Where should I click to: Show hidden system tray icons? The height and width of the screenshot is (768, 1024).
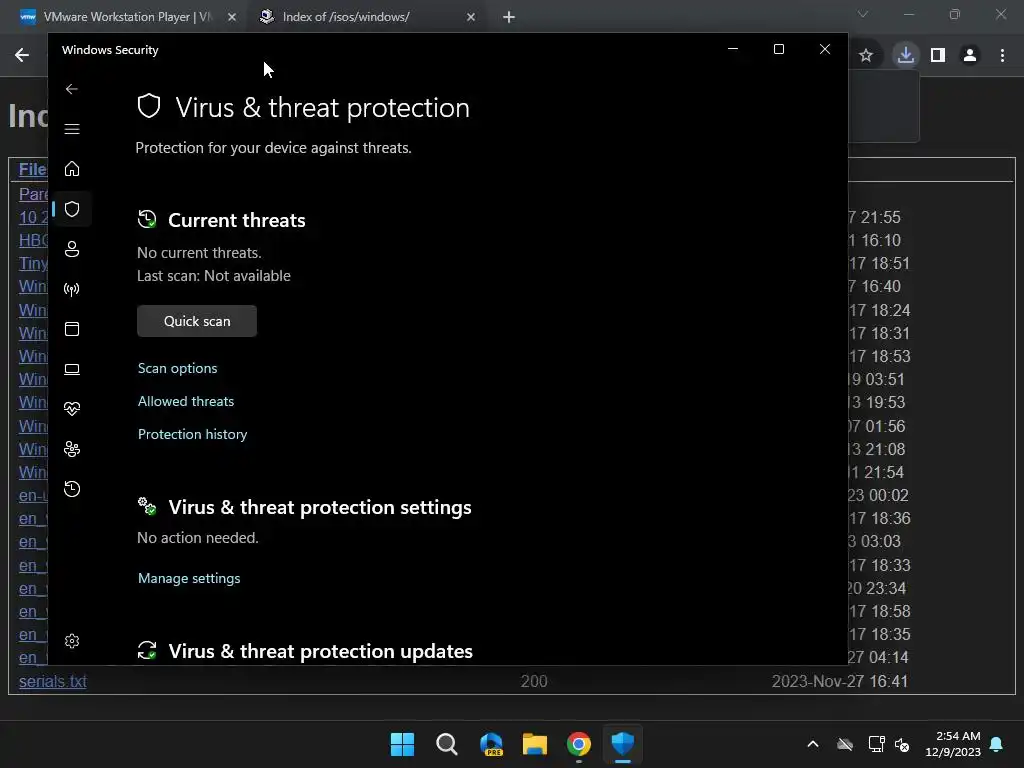tap(813, 744)
